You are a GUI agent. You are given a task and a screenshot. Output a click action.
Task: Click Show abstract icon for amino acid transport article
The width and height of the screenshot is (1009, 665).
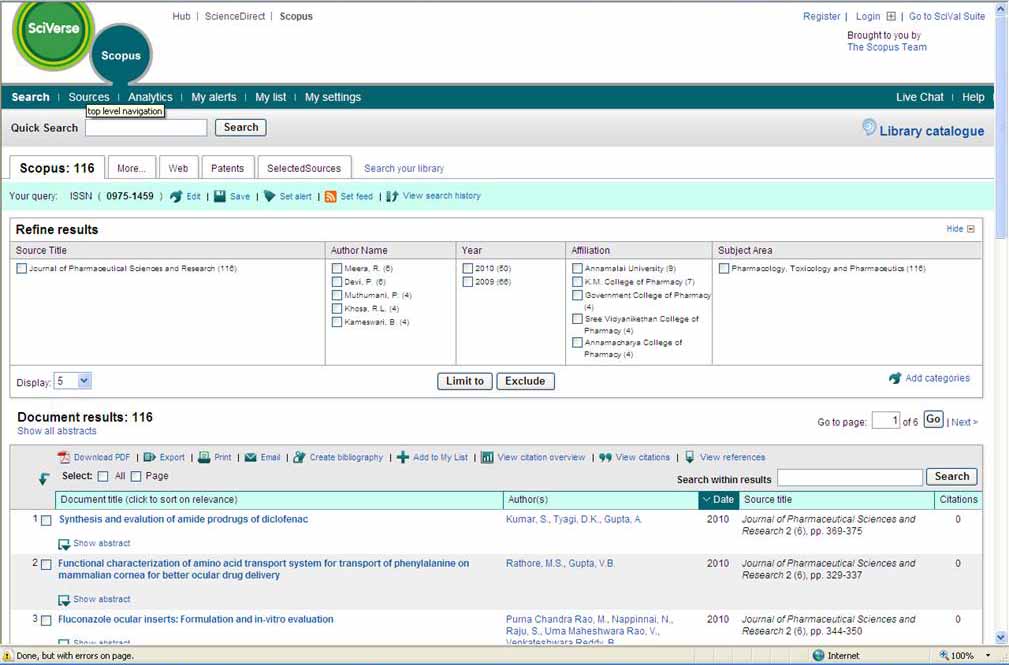[64, 600]
